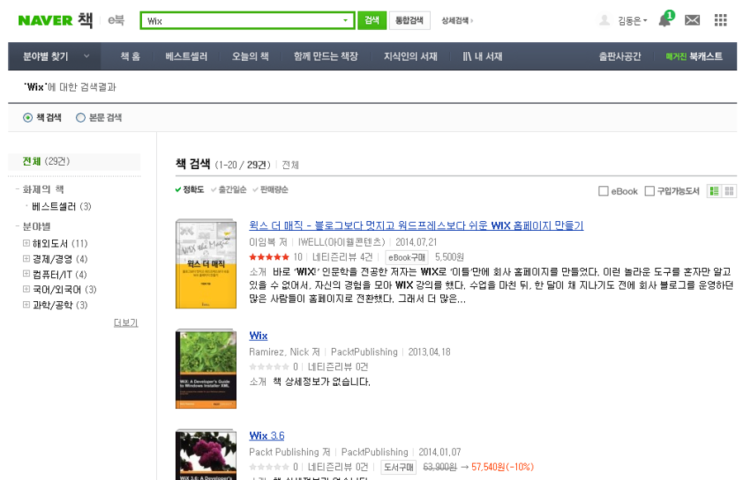This screenshot has height=480, width=743.
Task: Open the 윅스 더 매직 book title link
Action: pyautogui.click(x=416, y=226)
